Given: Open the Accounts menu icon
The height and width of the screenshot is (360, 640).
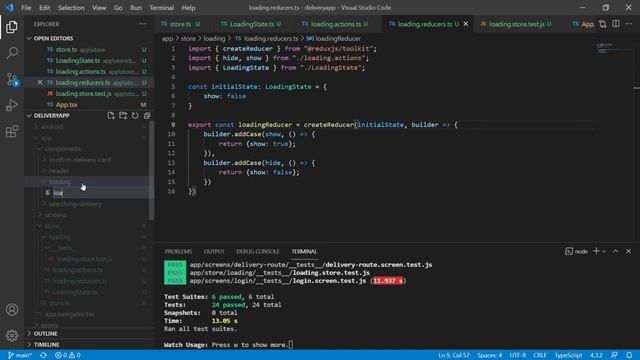Looking at the screenshot, I should (x=12, y=310).
